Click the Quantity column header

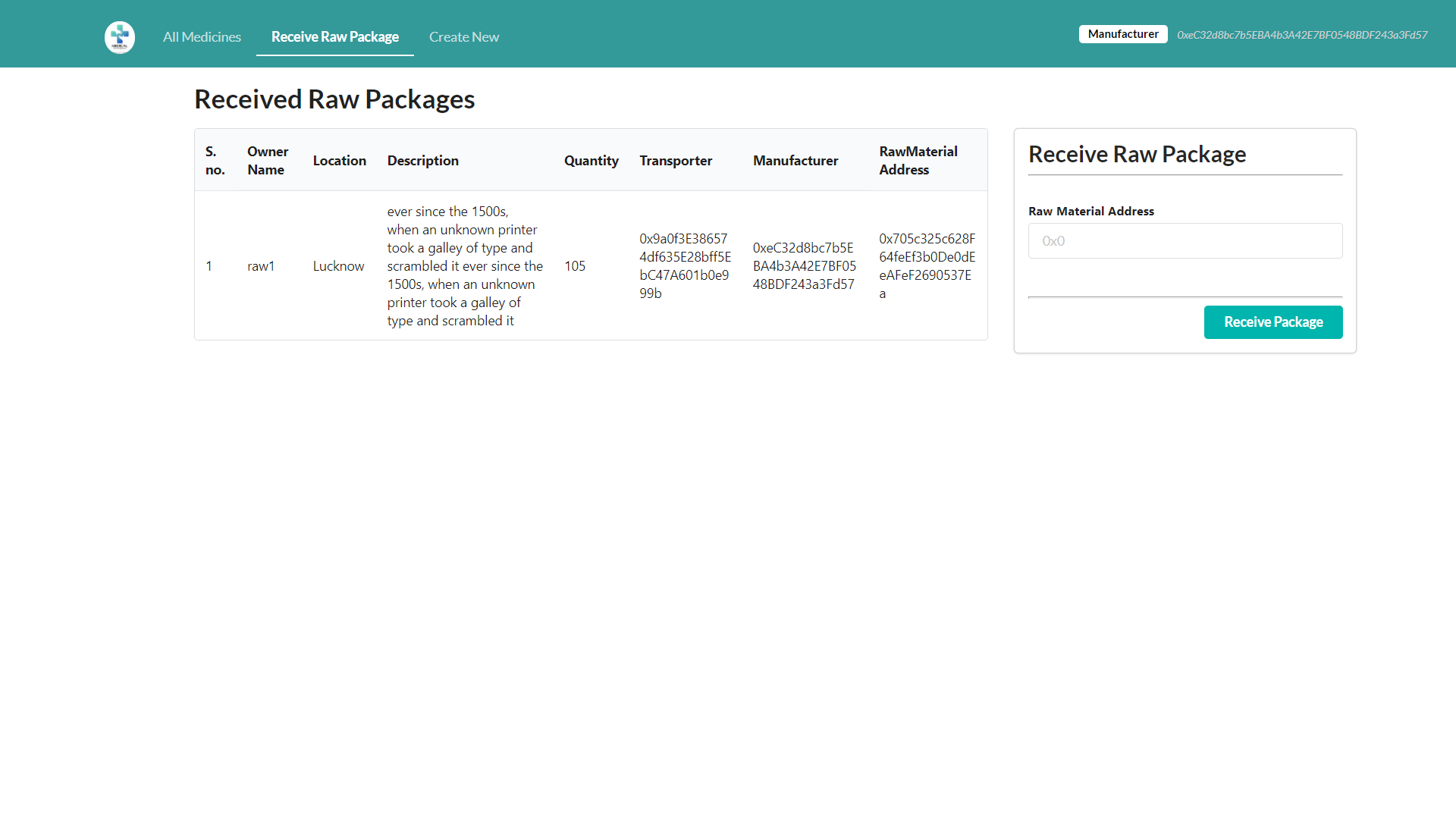click(591, 160)
